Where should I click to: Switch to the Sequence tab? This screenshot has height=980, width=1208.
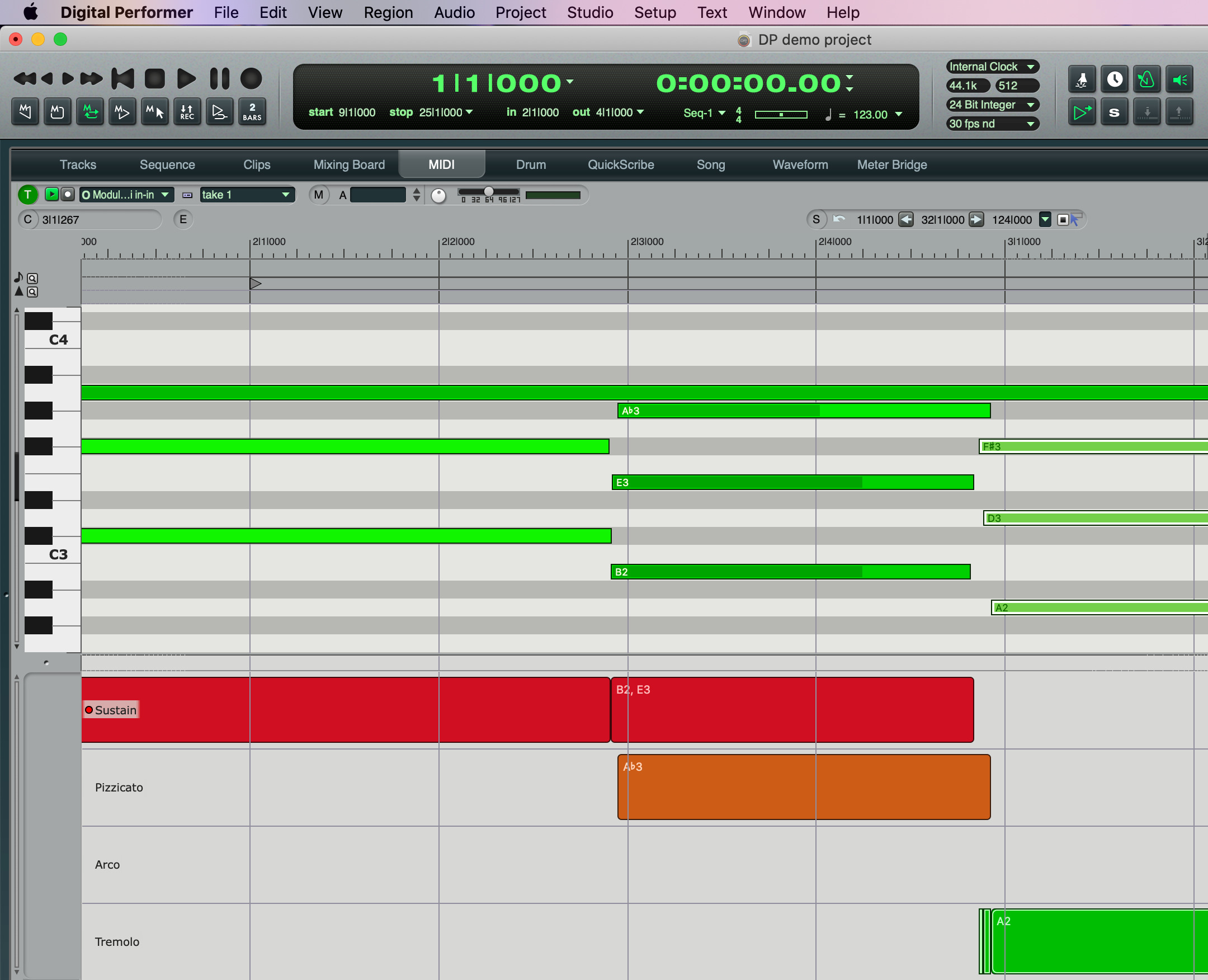click(x=167, y=165)
